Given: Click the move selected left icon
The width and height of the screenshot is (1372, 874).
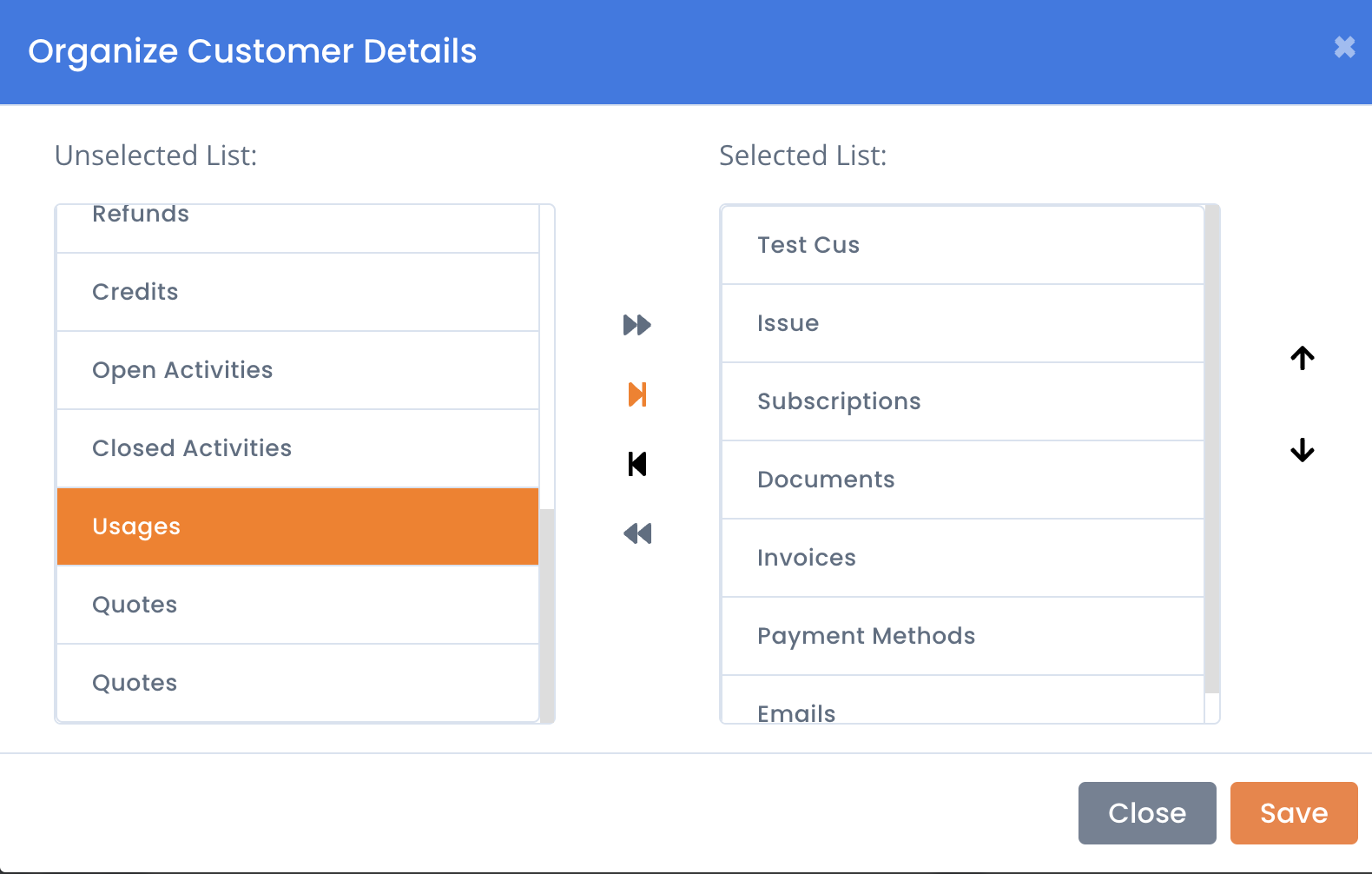Looking at the screenshot, I should (x=637, y=464).
